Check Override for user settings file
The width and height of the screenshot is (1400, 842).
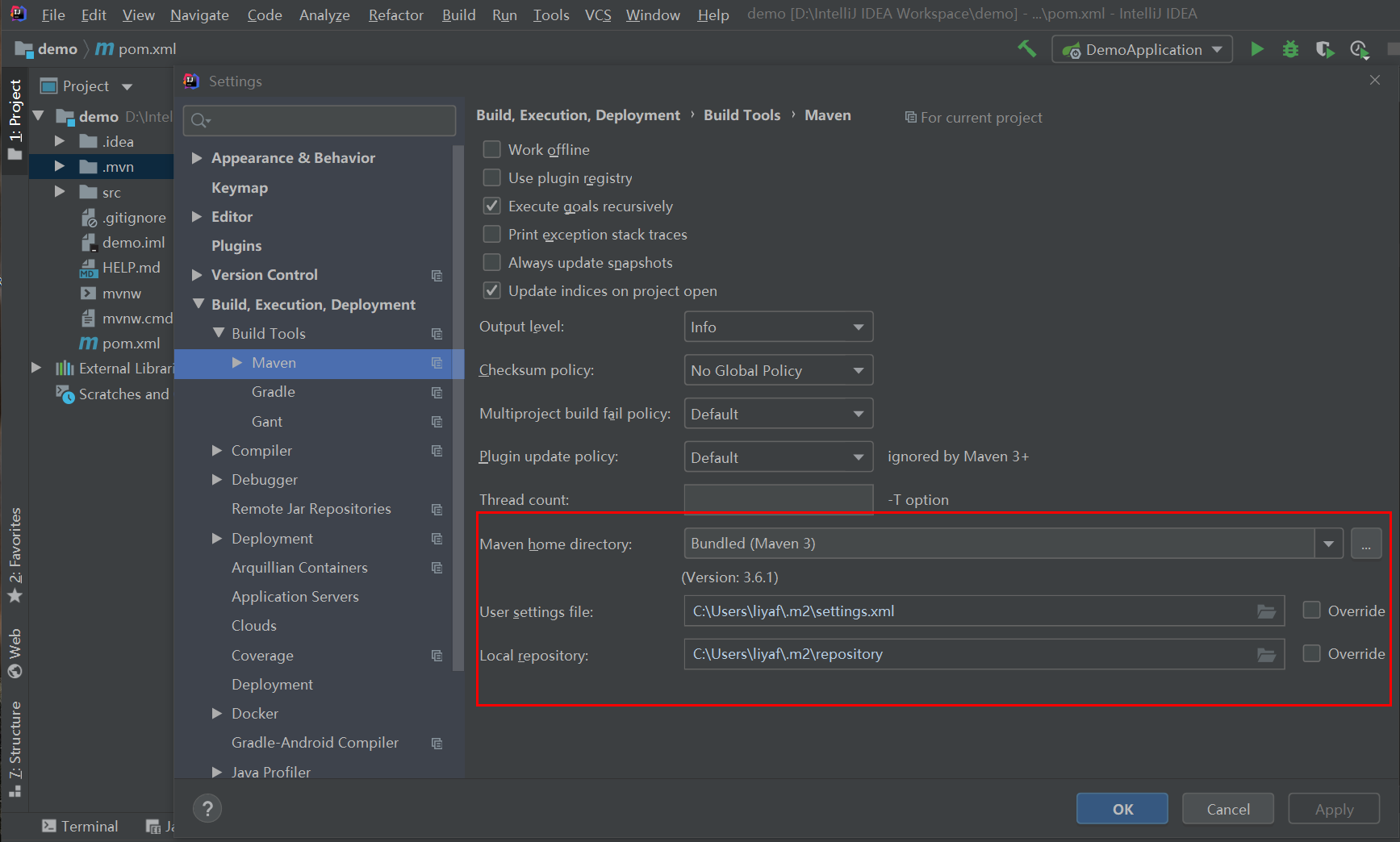pyautogui.click(x=1312, y=611)
